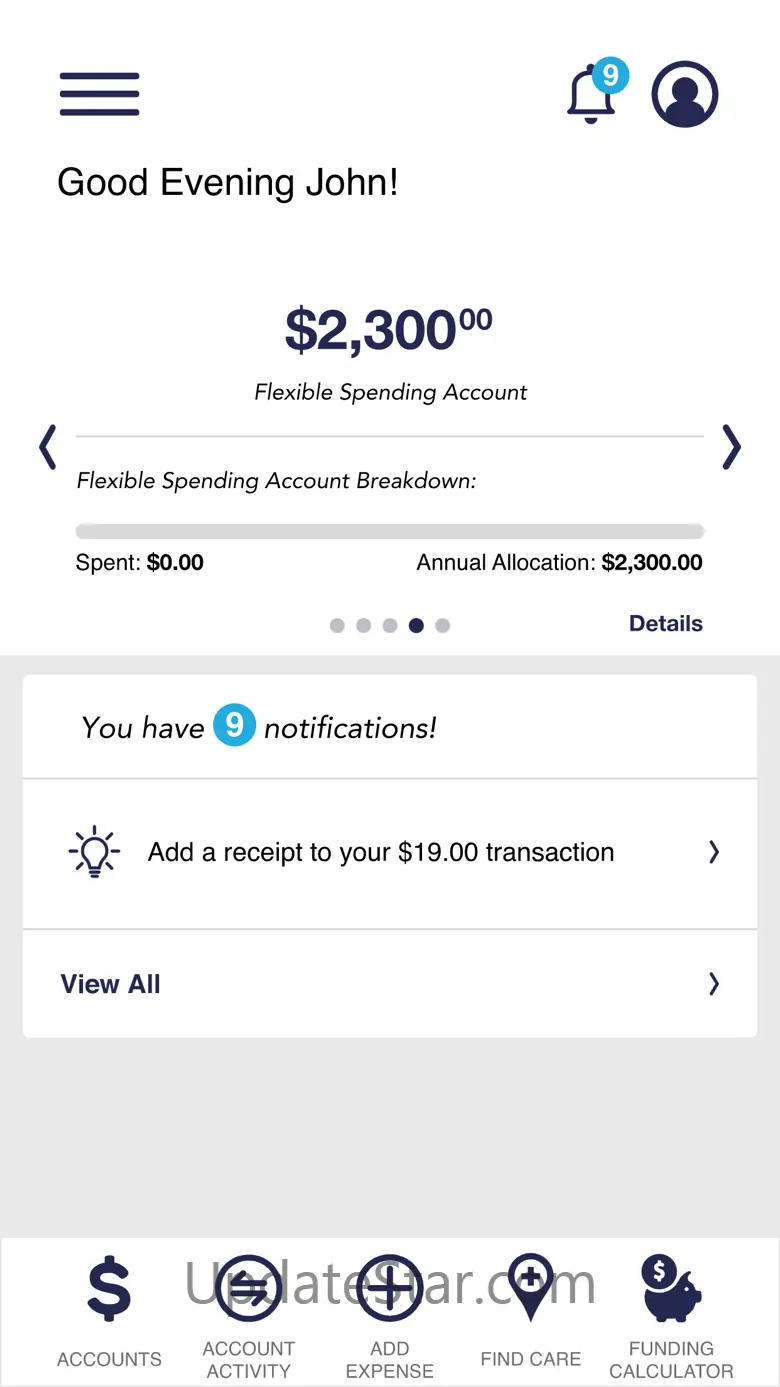This screenshot has width=780, height=1387.
Task: Go to the previous account with left arrow
Action: [x=47, y=447]
